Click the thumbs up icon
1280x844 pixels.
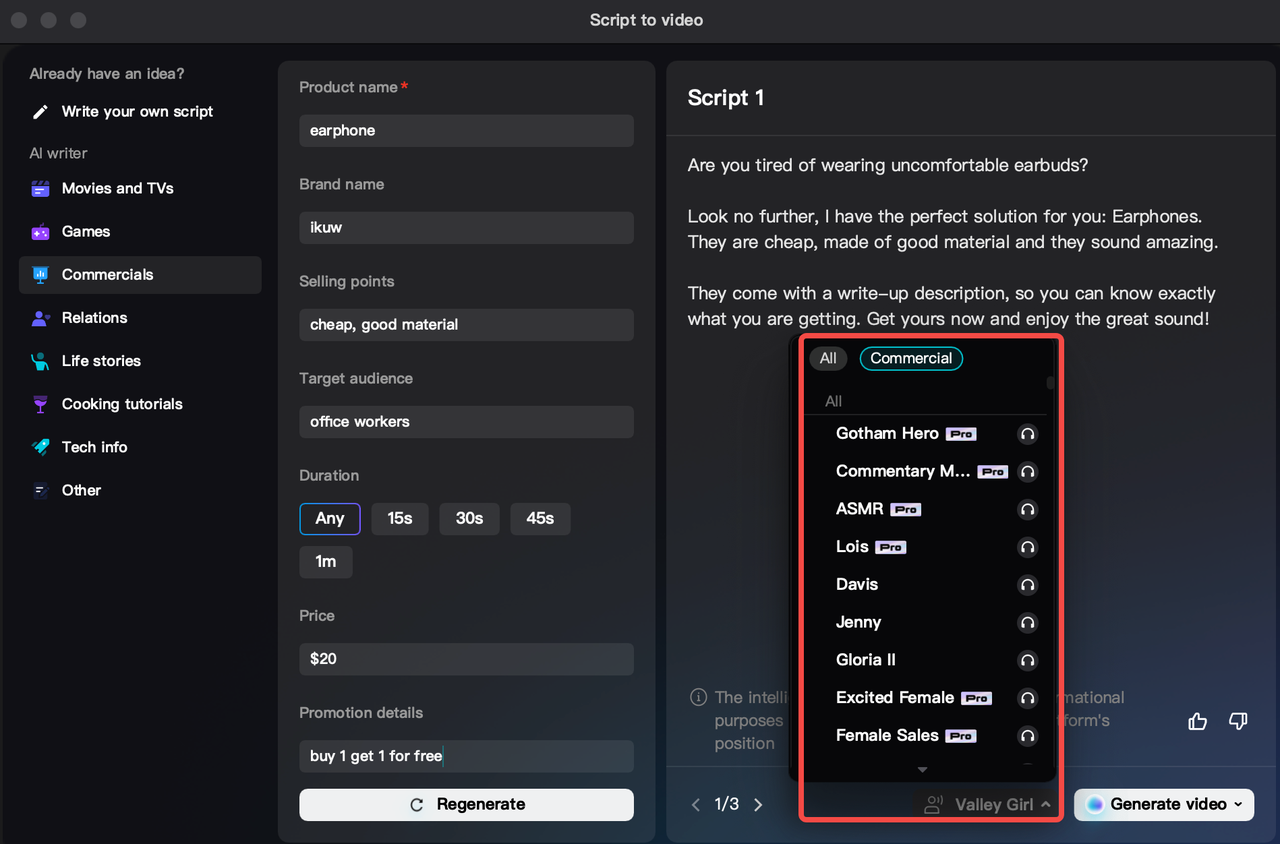[x=1197, y=721]
